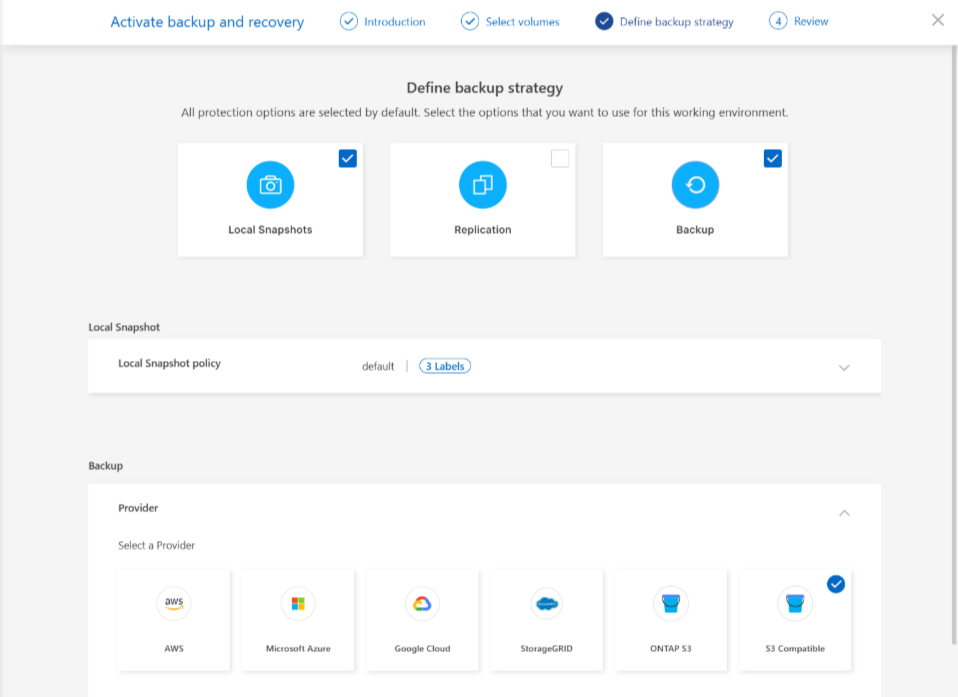Select the StorageGRID provider icon
The image size is (958, 697).
pos(546,603)
